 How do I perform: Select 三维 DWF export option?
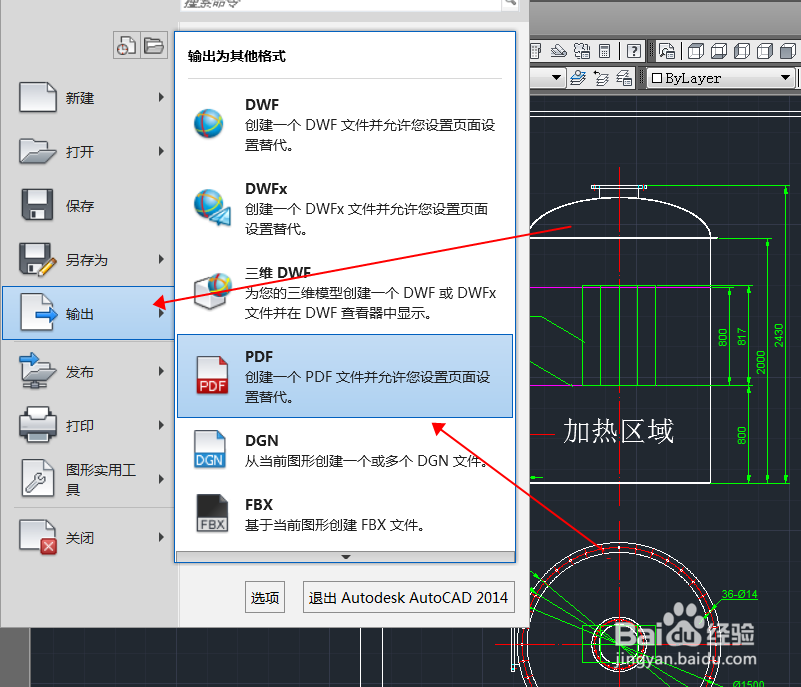click(345, 292)
